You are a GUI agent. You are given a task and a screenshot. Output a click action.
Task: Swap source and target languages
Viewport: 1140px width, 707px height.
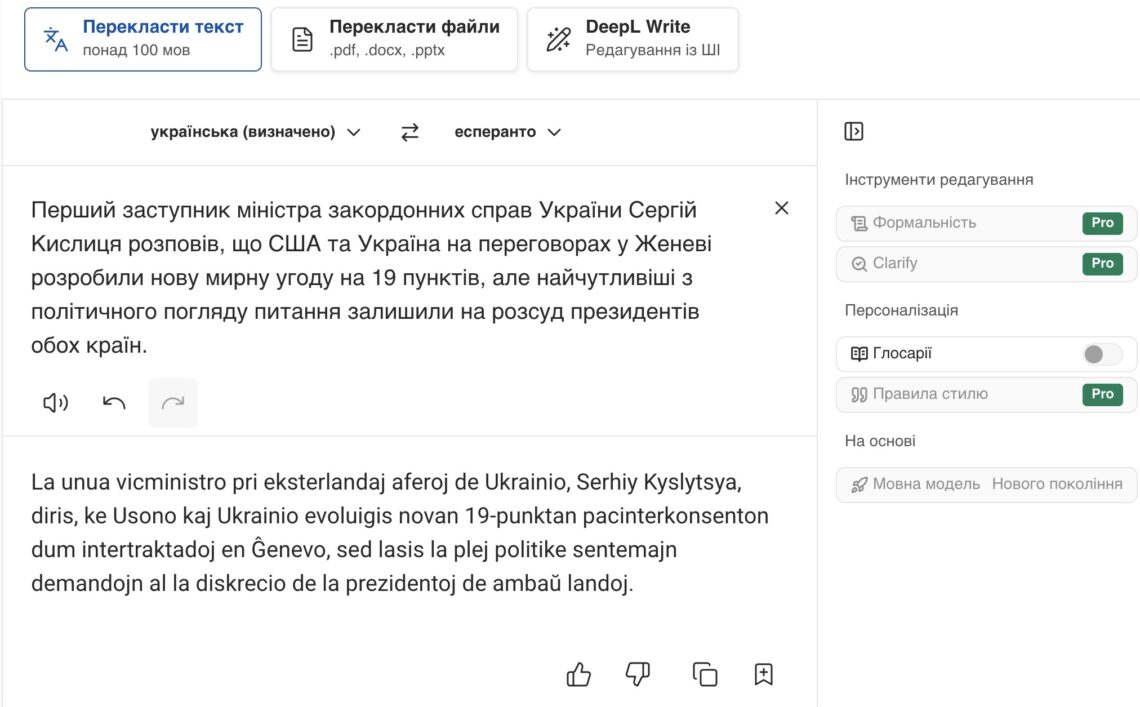tap(410, 132)
